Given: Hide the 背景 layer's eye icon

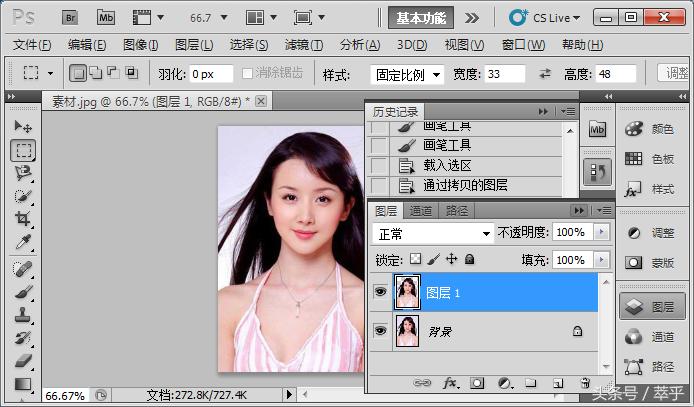Looking at the screenshot, I should [x=381, y=330].
